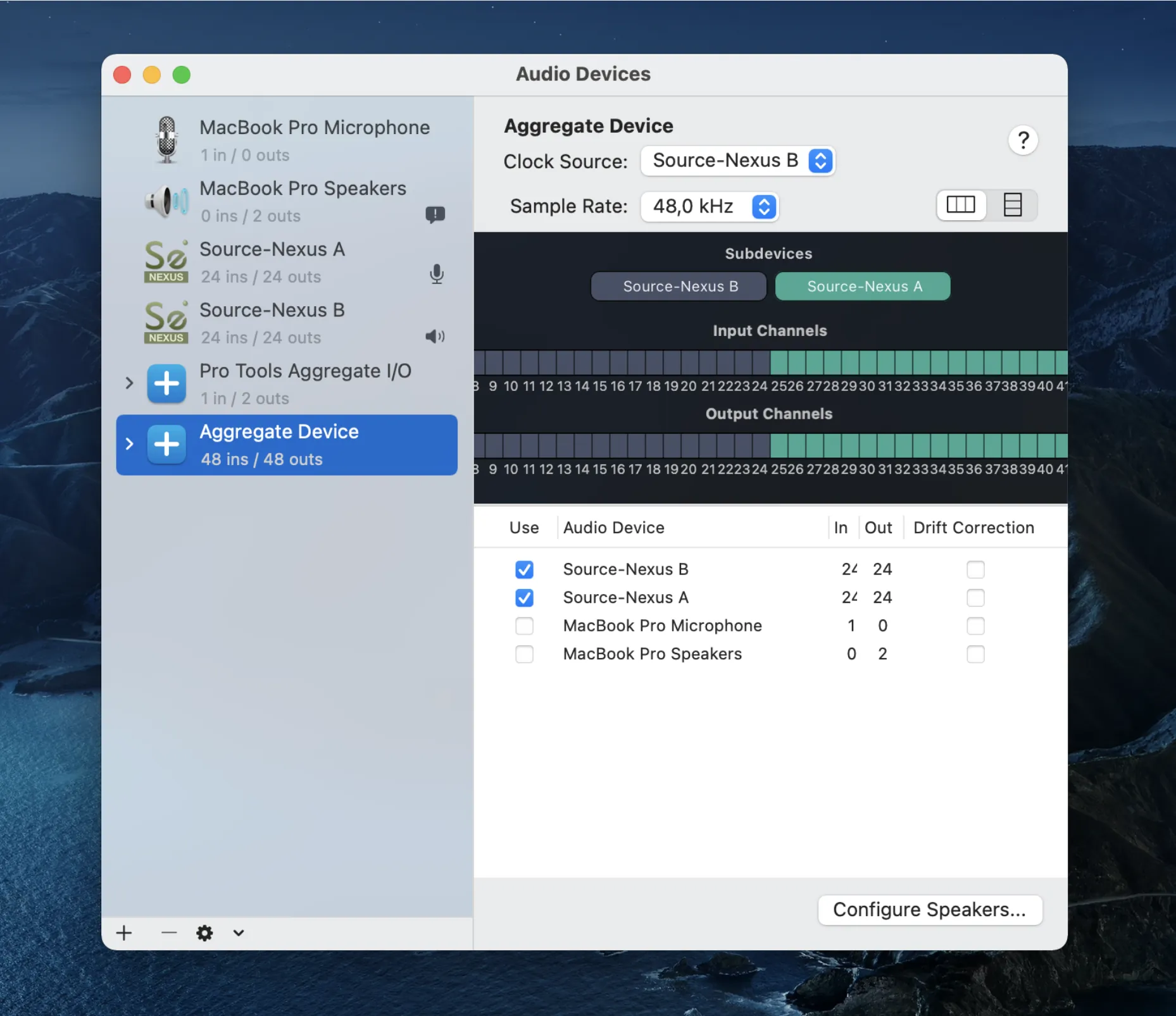1176x1016 pixels.
Task: Uncheck Use for Source-Nexus A
Action: 524,598
